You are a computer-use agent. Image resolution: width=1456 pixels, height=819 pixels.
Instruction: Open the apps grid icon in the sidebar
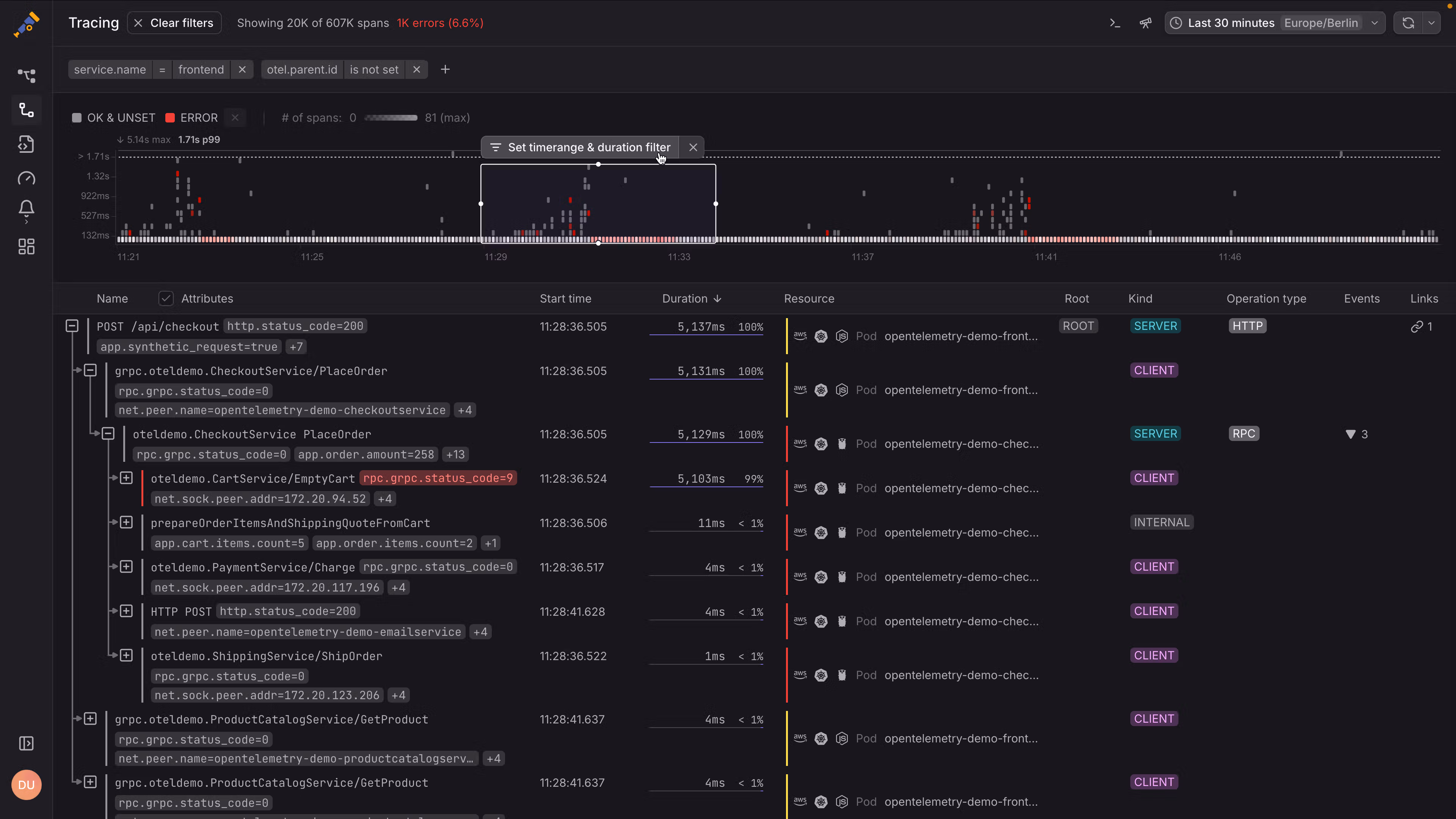(x=26, y=246)
